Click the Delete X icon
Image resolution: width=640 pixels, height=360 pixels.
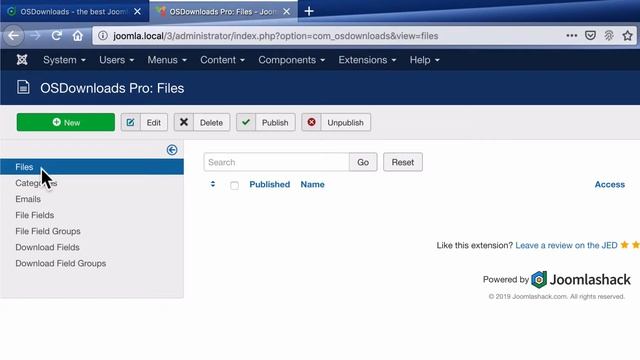tap(184, 122)
